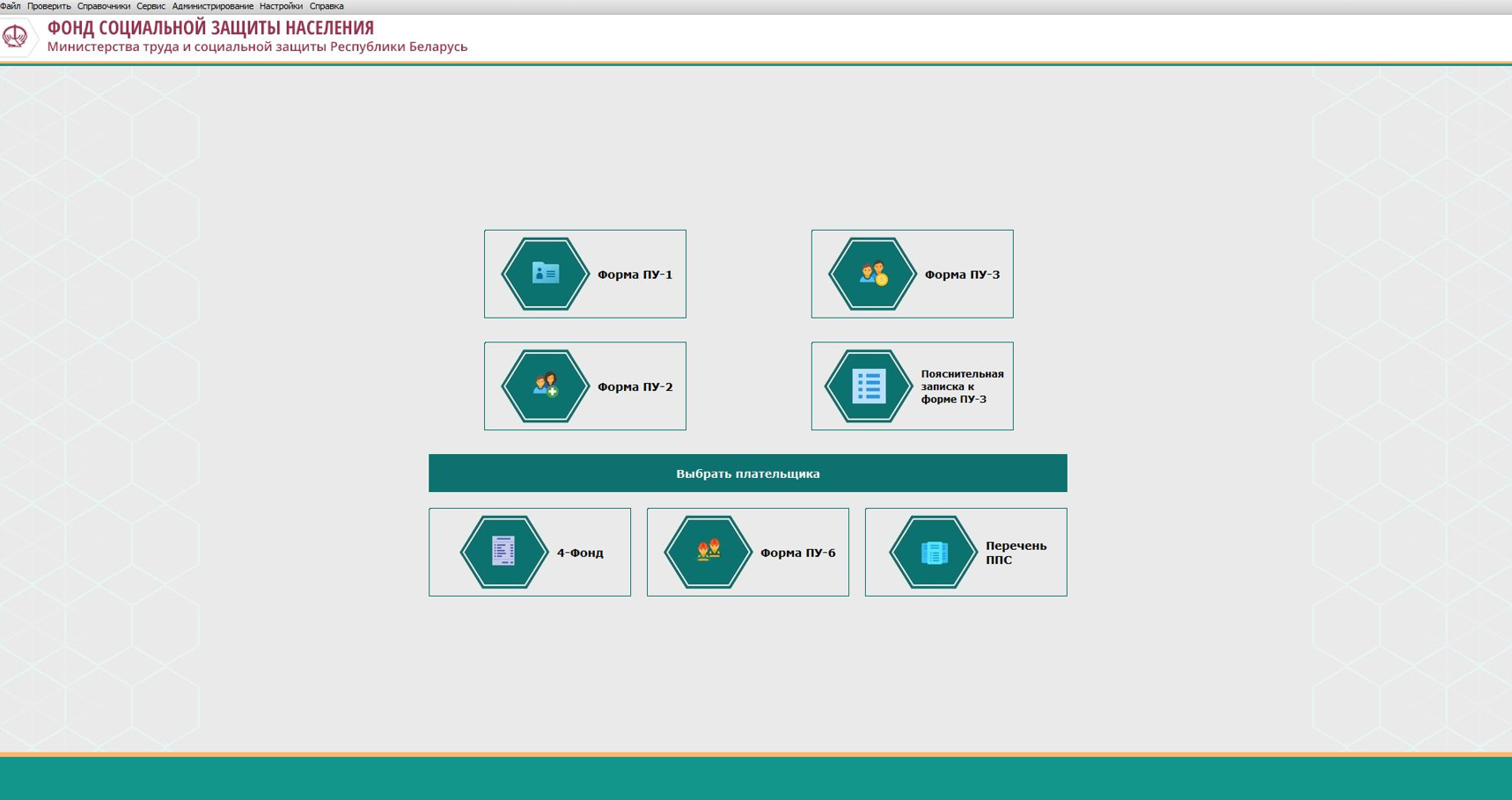Click the ПУ-1 ID card hexagon icon
Screen dimensions: 1512x800
(x=545, y=274)
